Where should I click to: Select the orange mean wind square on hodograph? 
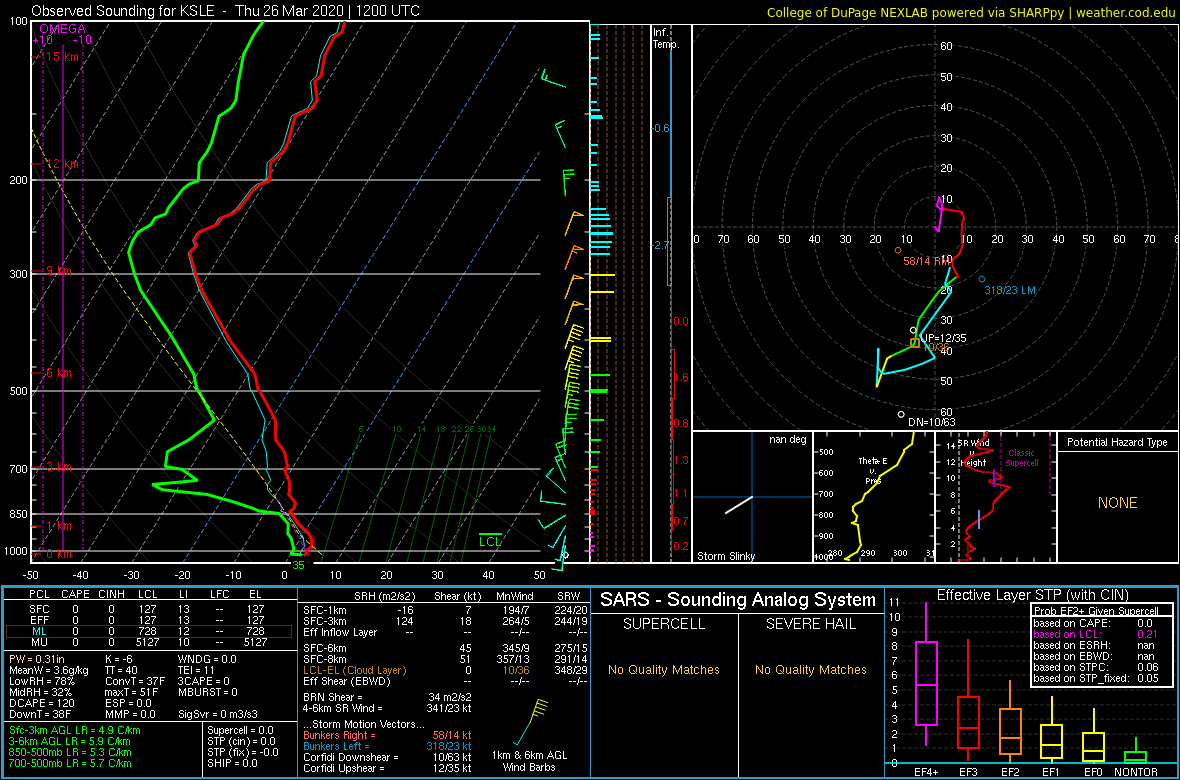[915, 343]
